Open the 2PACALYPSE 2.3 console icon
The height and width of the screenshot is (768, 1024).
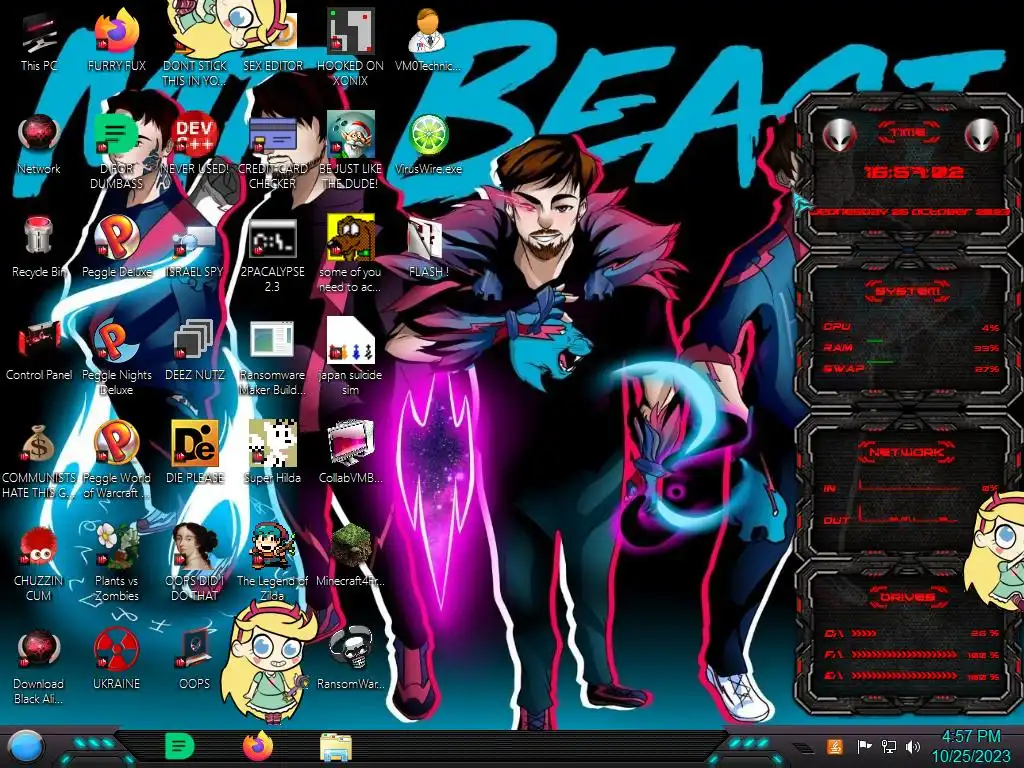(x=273, y=253)
